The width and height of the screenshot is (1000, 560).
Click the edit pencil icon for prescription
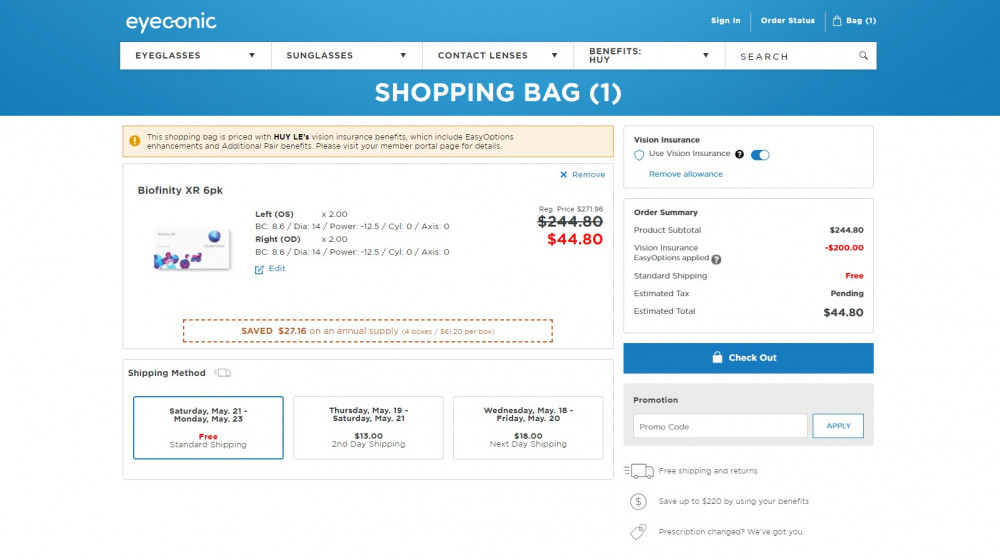tap(259, 269)
